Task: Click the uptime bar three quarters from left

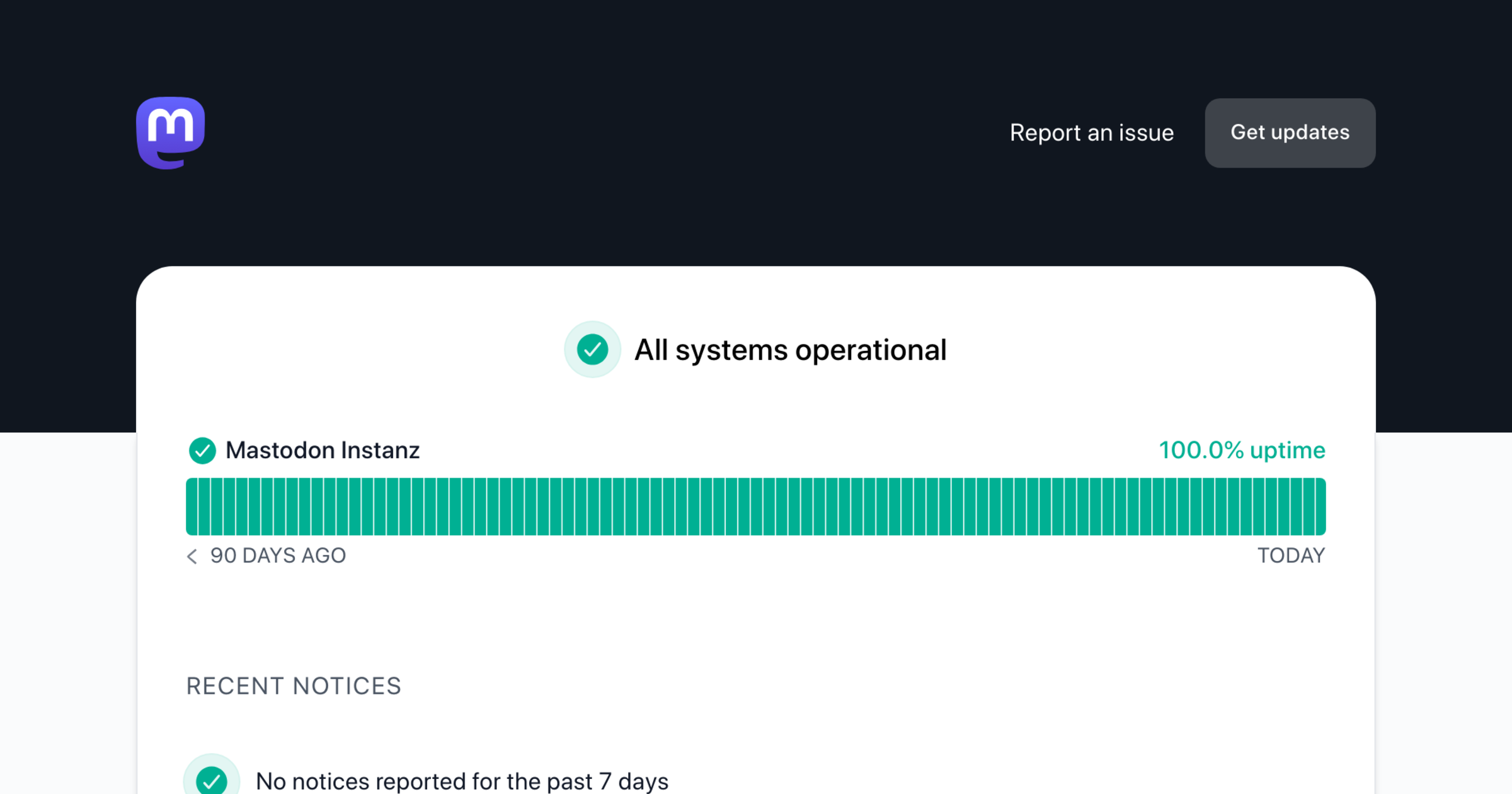Action: [x=1045, y=507]
